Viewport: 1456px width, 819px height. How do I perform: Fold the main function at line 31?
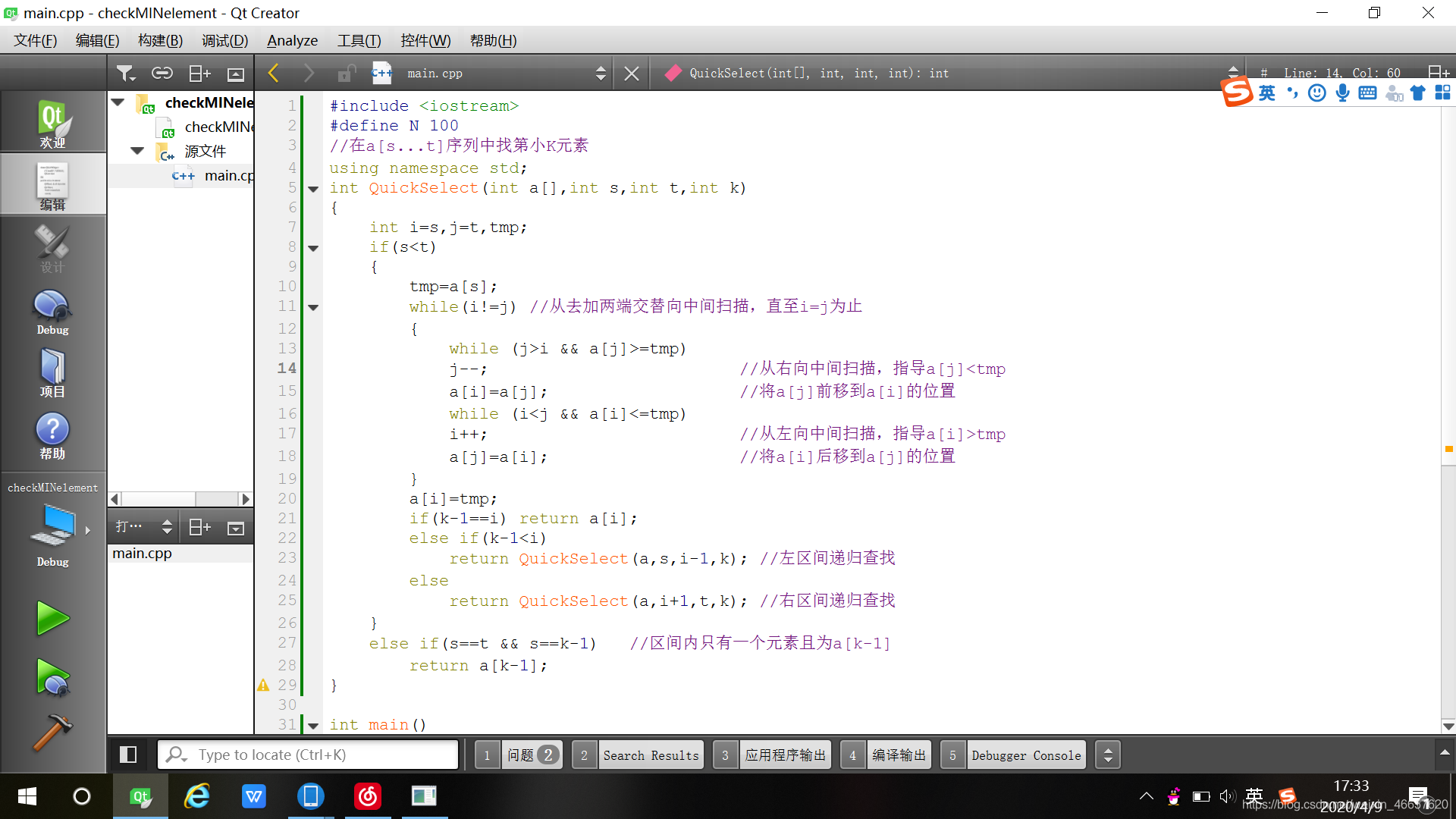(313, 726)
